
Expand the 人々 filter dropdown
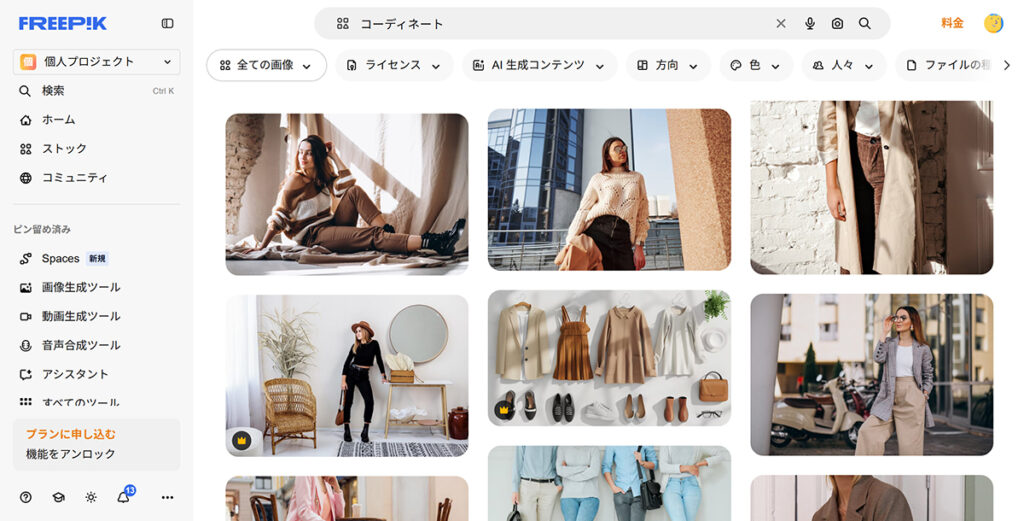pyautogui.click(x=843, y=65)
